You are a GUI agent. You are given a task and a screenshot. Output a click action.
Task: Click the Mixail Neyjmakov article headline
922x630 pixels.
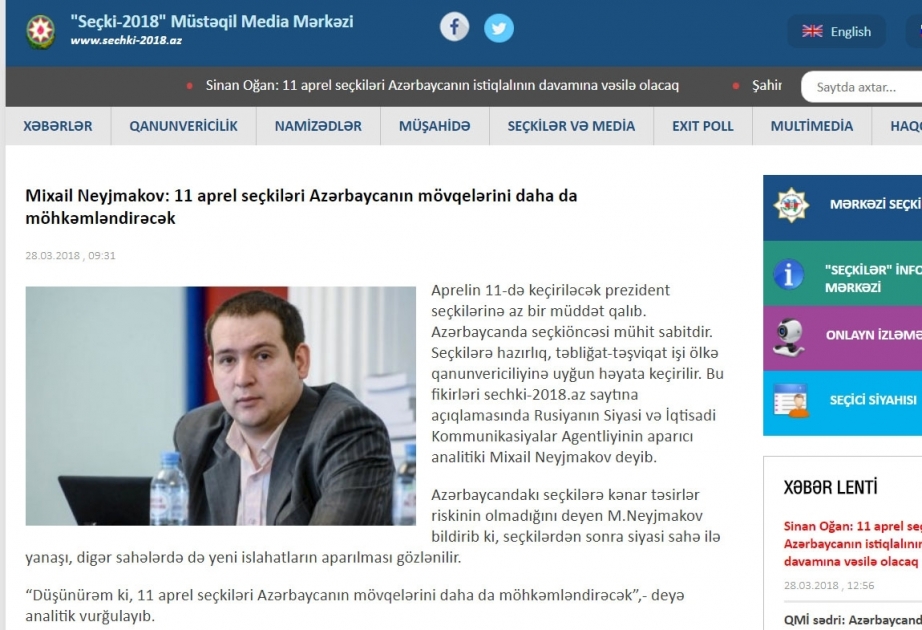[301, 206]
